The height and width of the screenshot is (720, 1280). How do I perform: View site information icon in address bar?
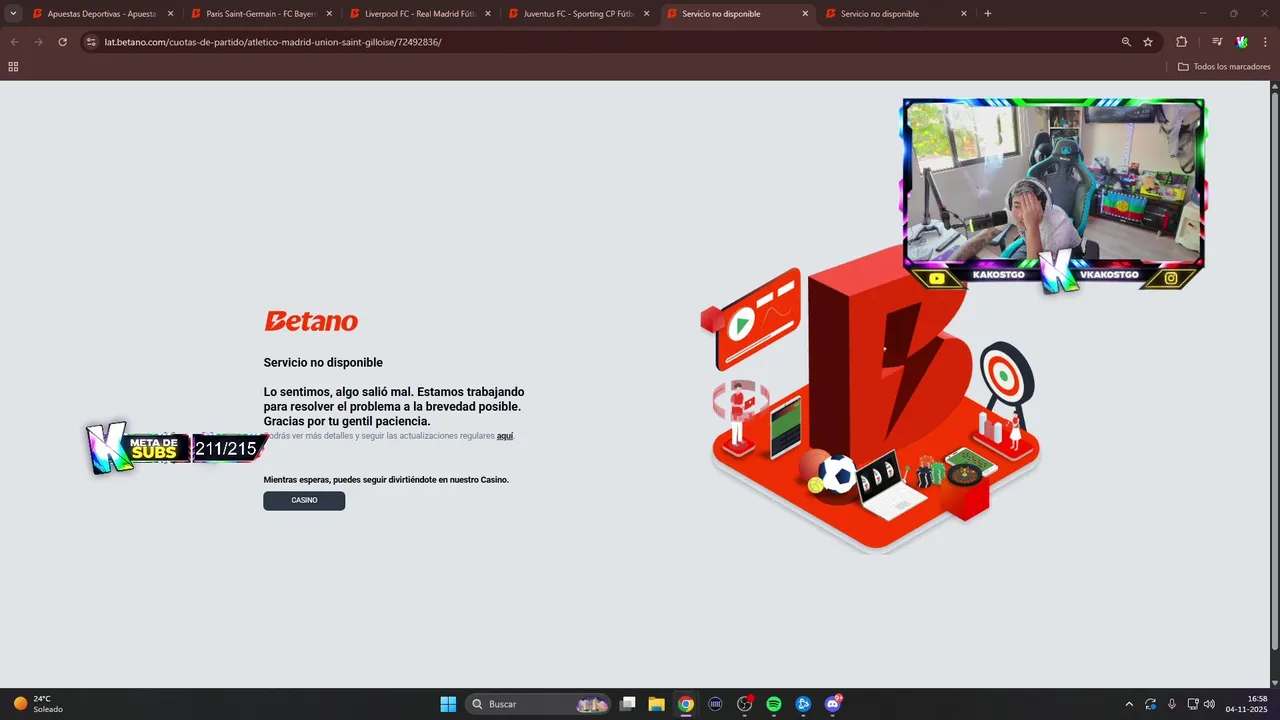90,42
